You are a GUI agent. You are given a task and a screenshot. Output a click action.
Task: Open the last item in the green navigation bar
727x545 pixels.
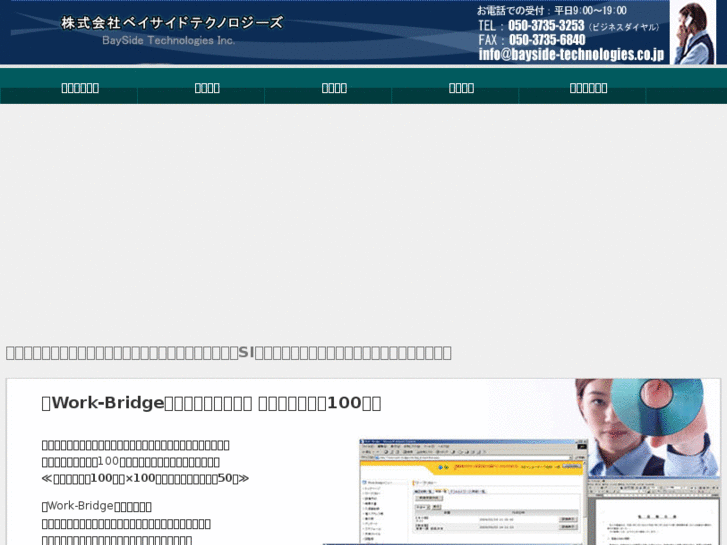(x=588, y=88)
